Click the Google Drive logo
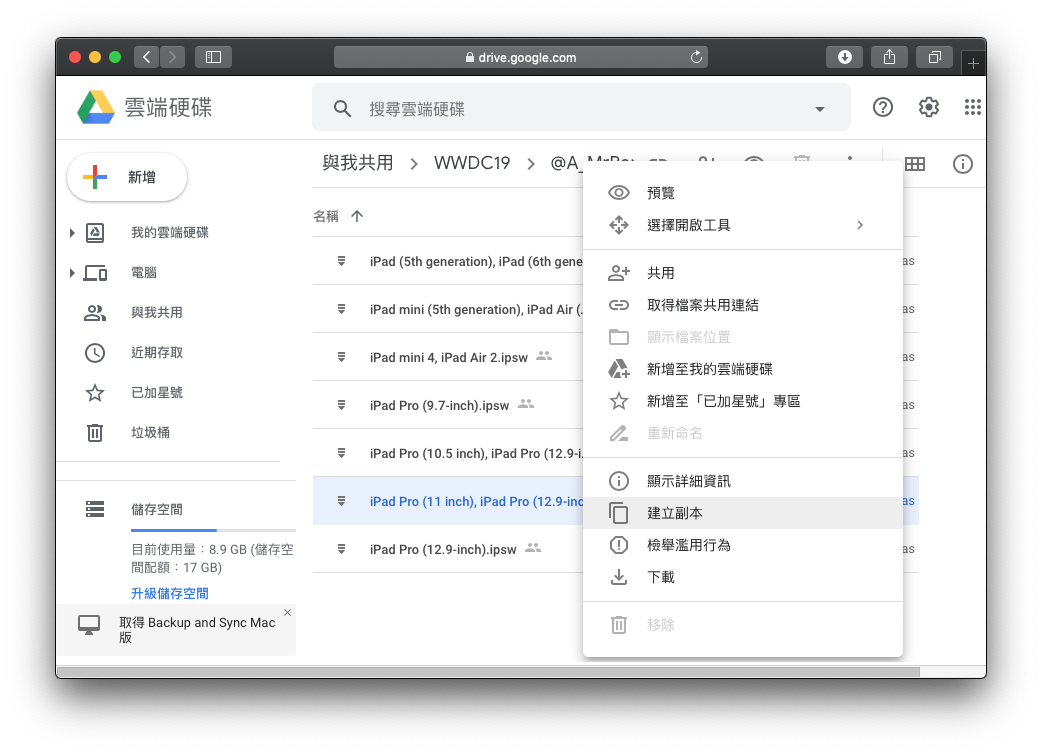This screenshot has width=1042, height=752. click(x=96, y=108)
